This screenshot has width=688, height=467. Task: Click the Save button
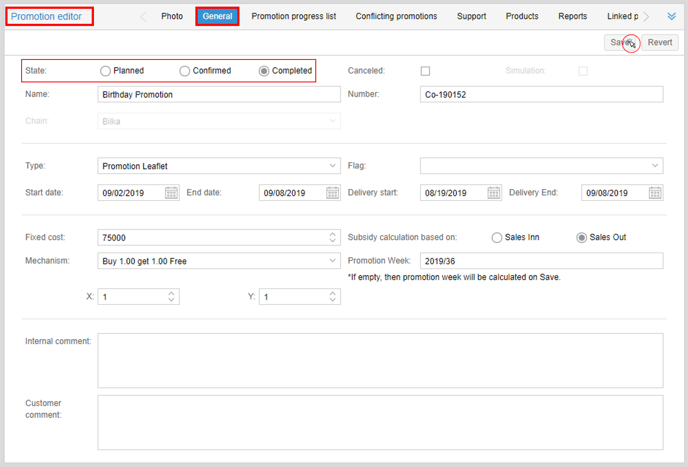tap(621, 43)
